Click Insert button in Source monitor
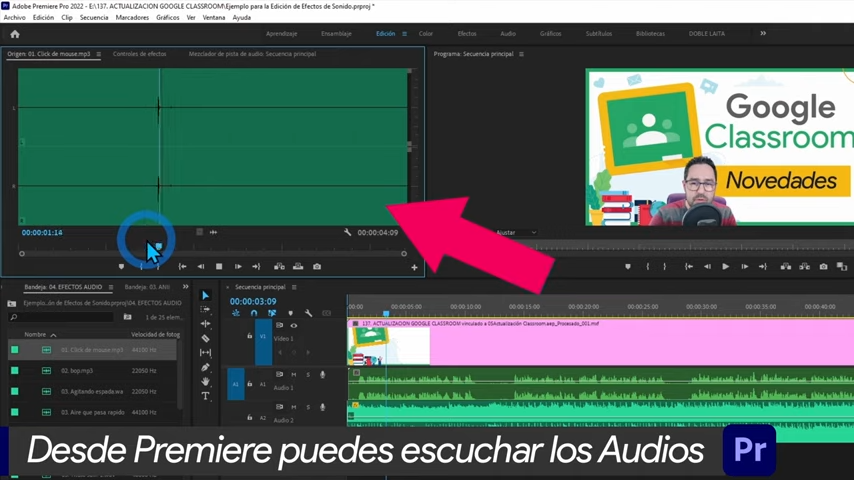Image resolution: width=854 pixels, height=480 pixels. click(279, 267)
